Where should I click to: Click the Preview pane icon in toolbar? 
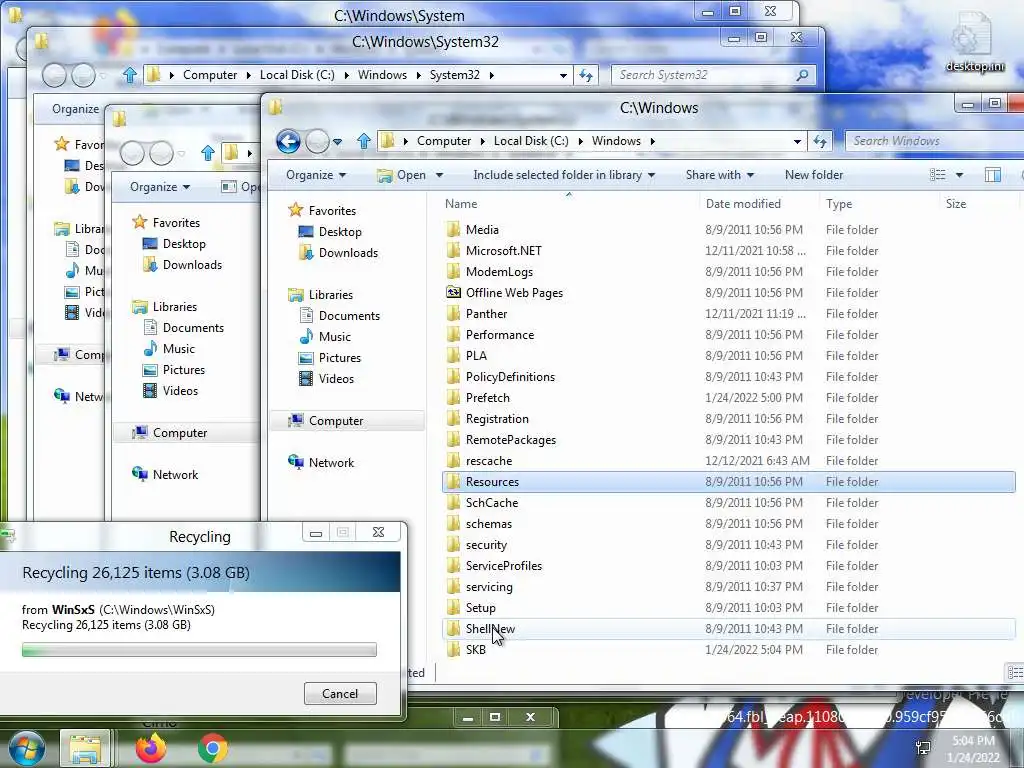(x=993, y=174)
